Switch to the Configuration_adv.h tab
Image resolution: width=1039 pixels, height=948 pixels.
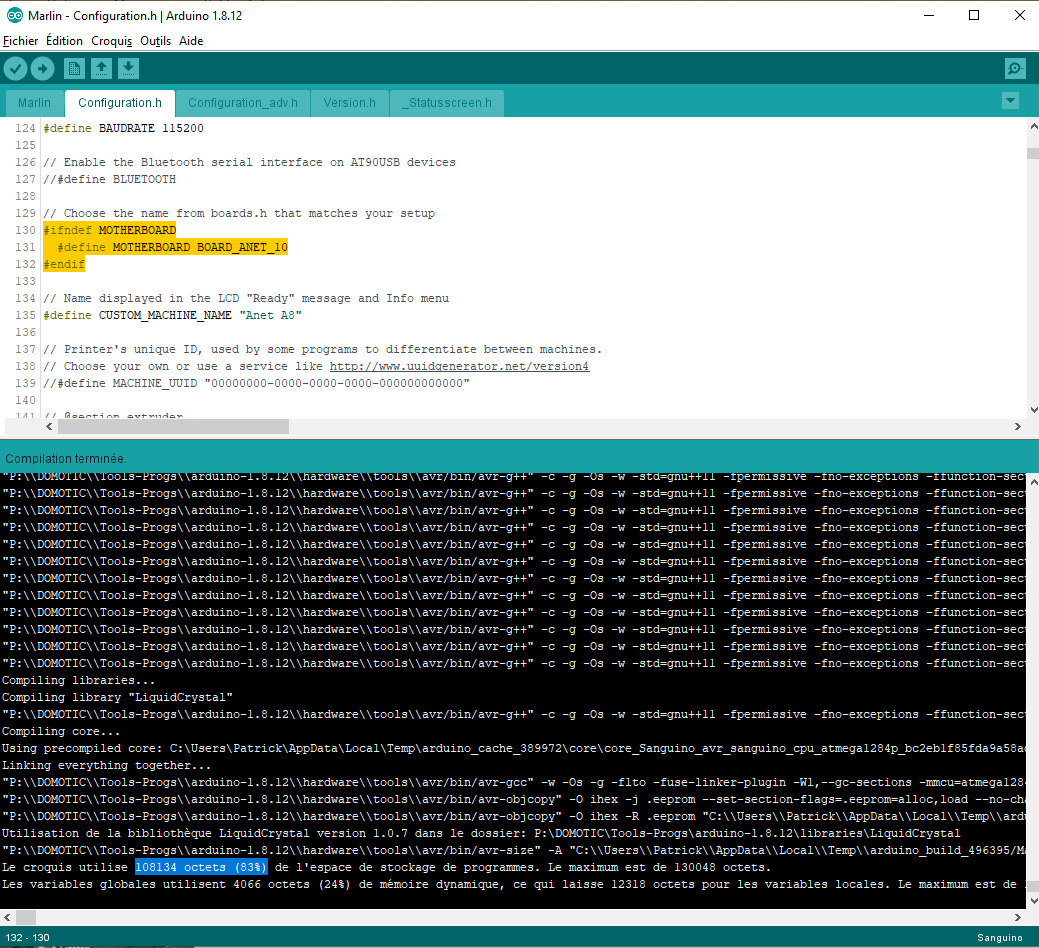click(x=243, y=103)
